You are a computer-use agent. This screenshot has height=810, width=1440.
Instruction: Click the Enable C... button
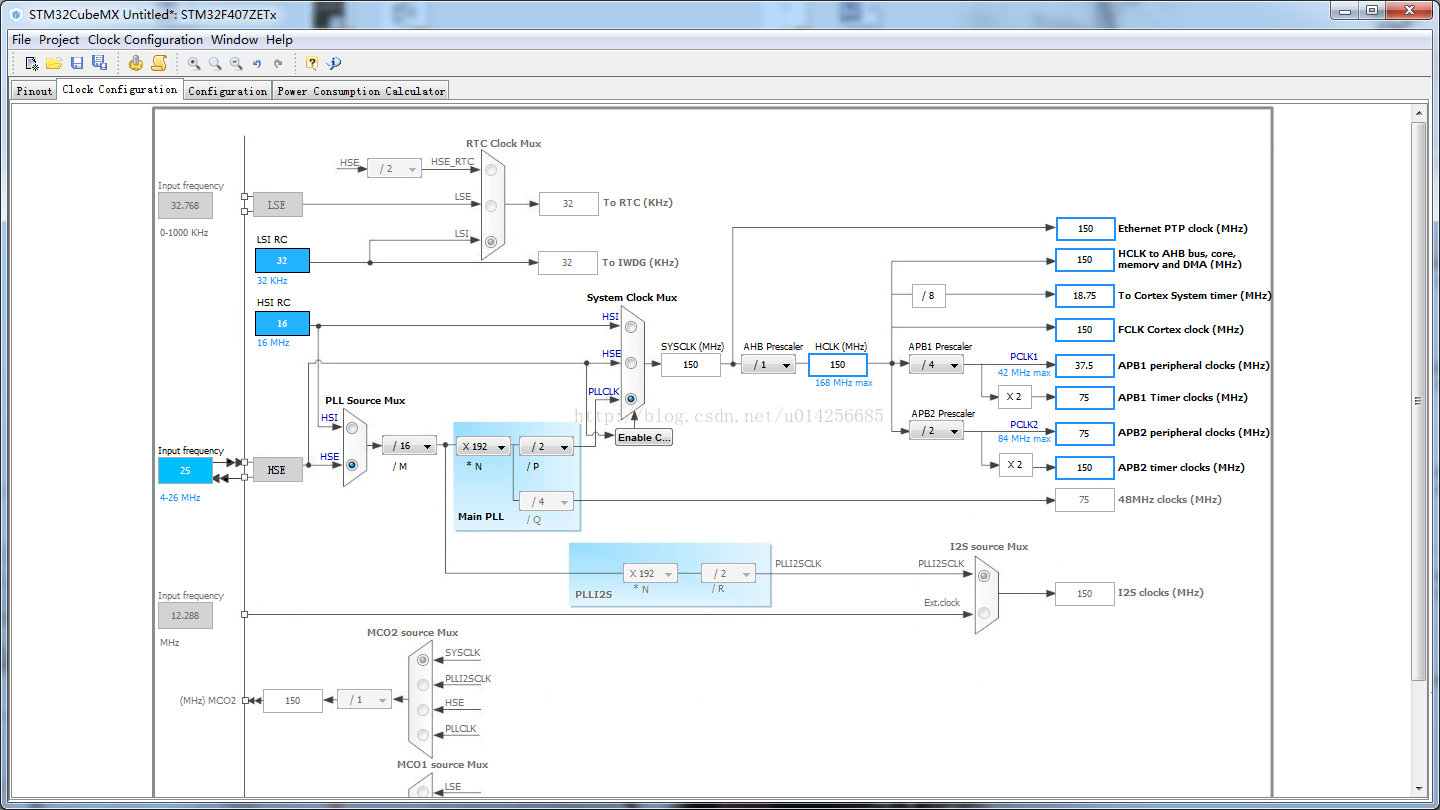644,437
